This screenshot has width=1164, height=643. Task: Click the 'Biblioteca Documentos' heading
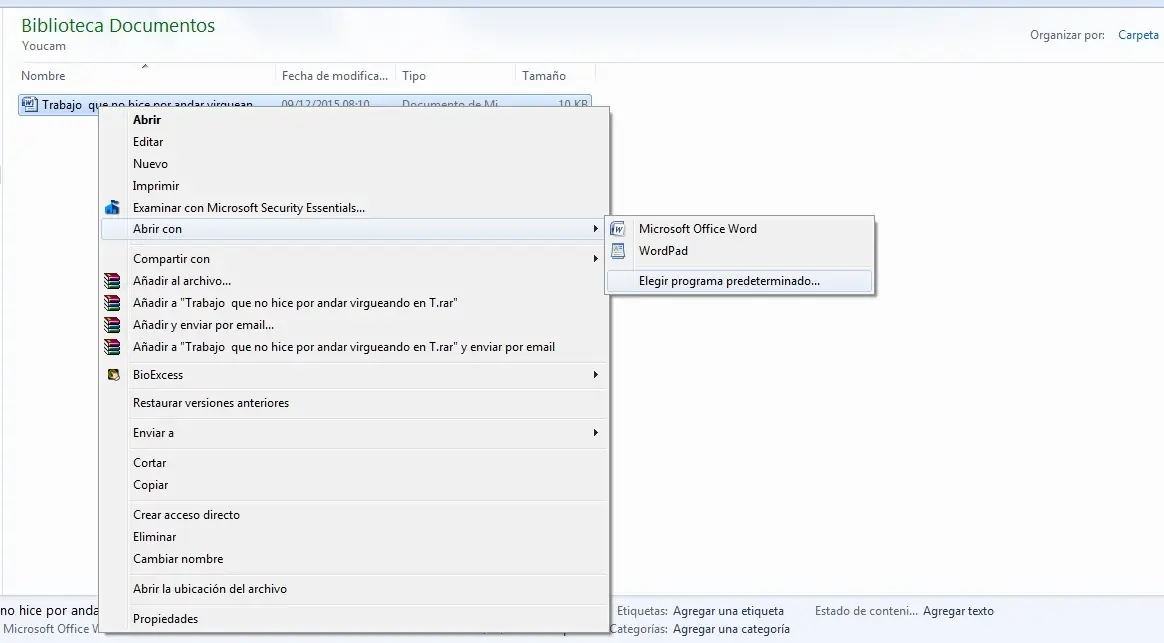[118, 25]
